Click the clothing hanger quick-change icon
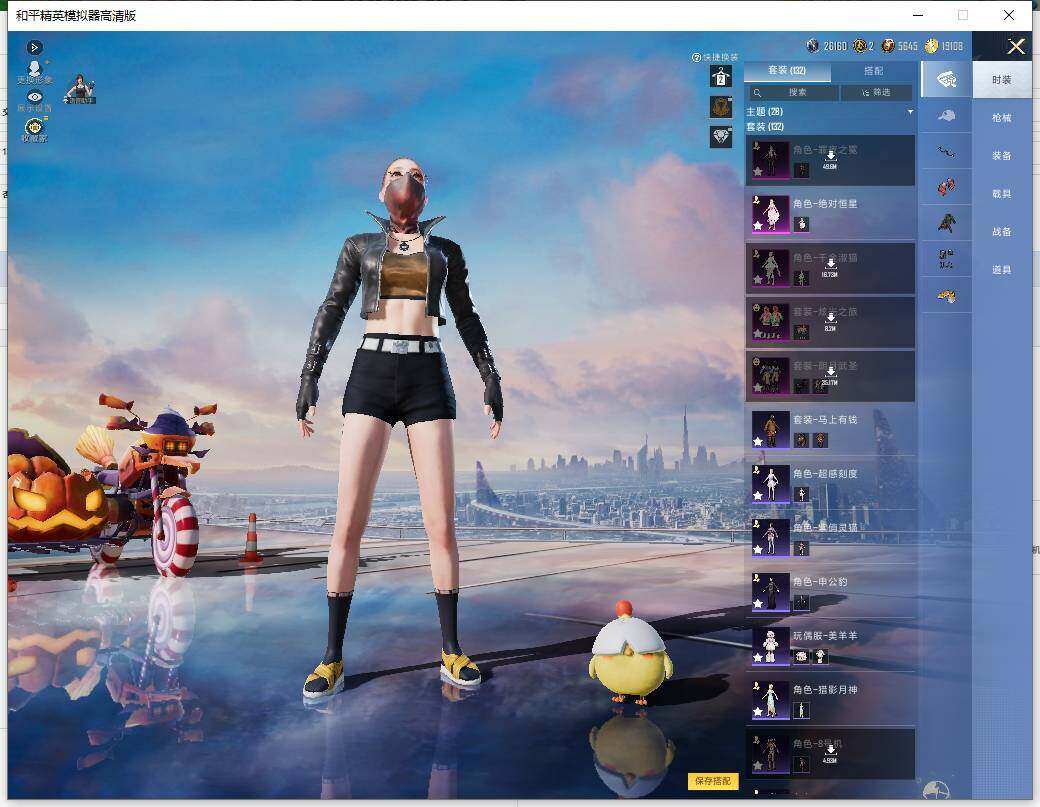 tap(721, 76)
